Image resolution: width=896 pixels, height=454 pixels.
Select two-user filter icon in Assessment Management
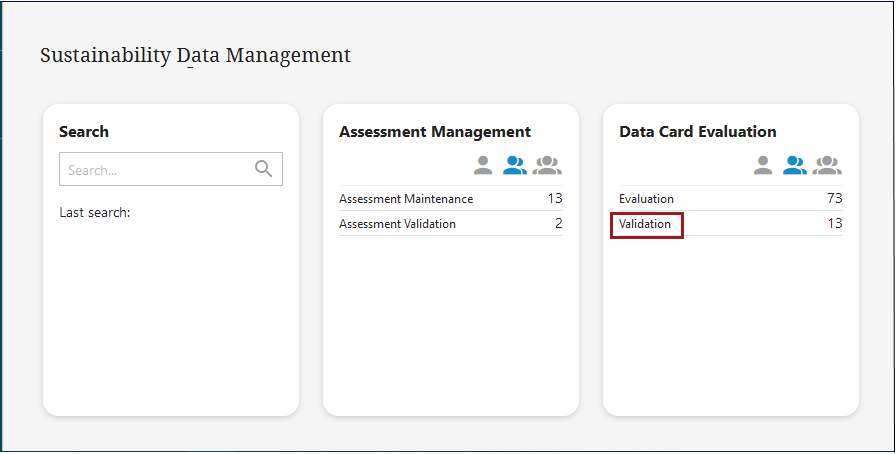515,165
